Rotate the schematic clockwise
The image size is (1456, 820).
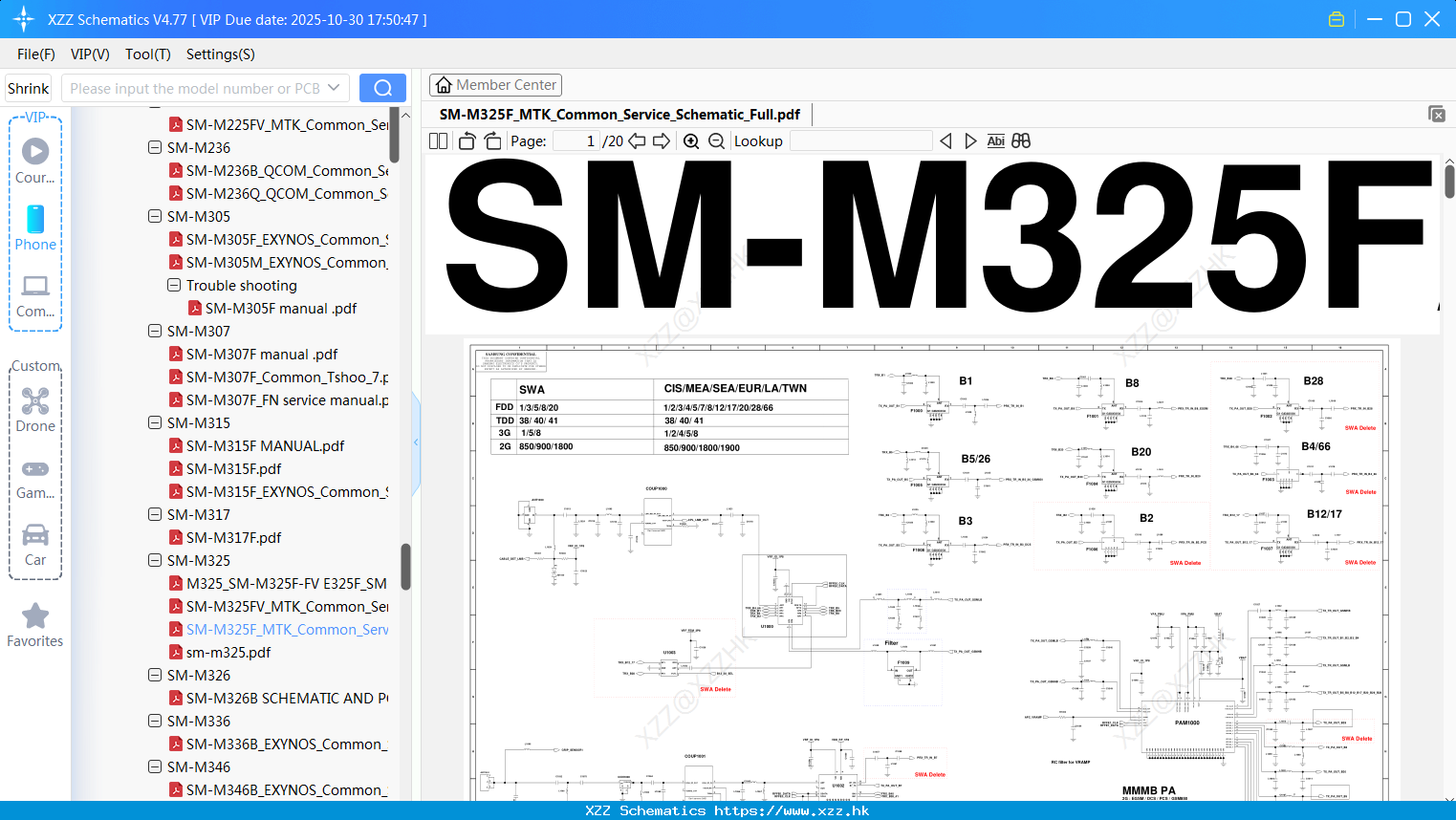(x=491, y=140)
